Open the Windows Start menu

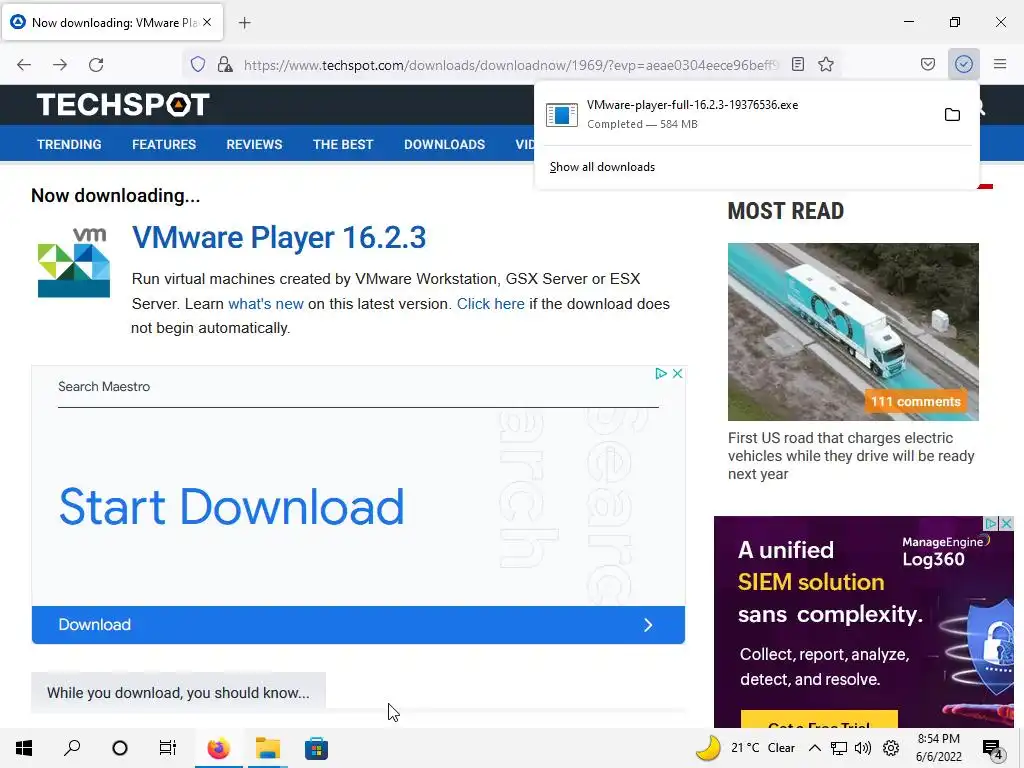pos(24,748)
